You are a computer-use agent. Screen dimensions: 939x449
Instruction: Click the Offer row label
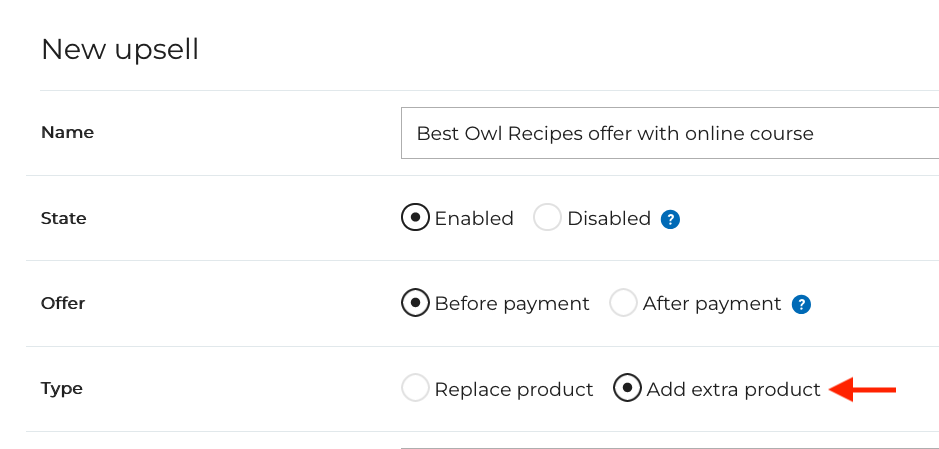[x=62, y=303]
